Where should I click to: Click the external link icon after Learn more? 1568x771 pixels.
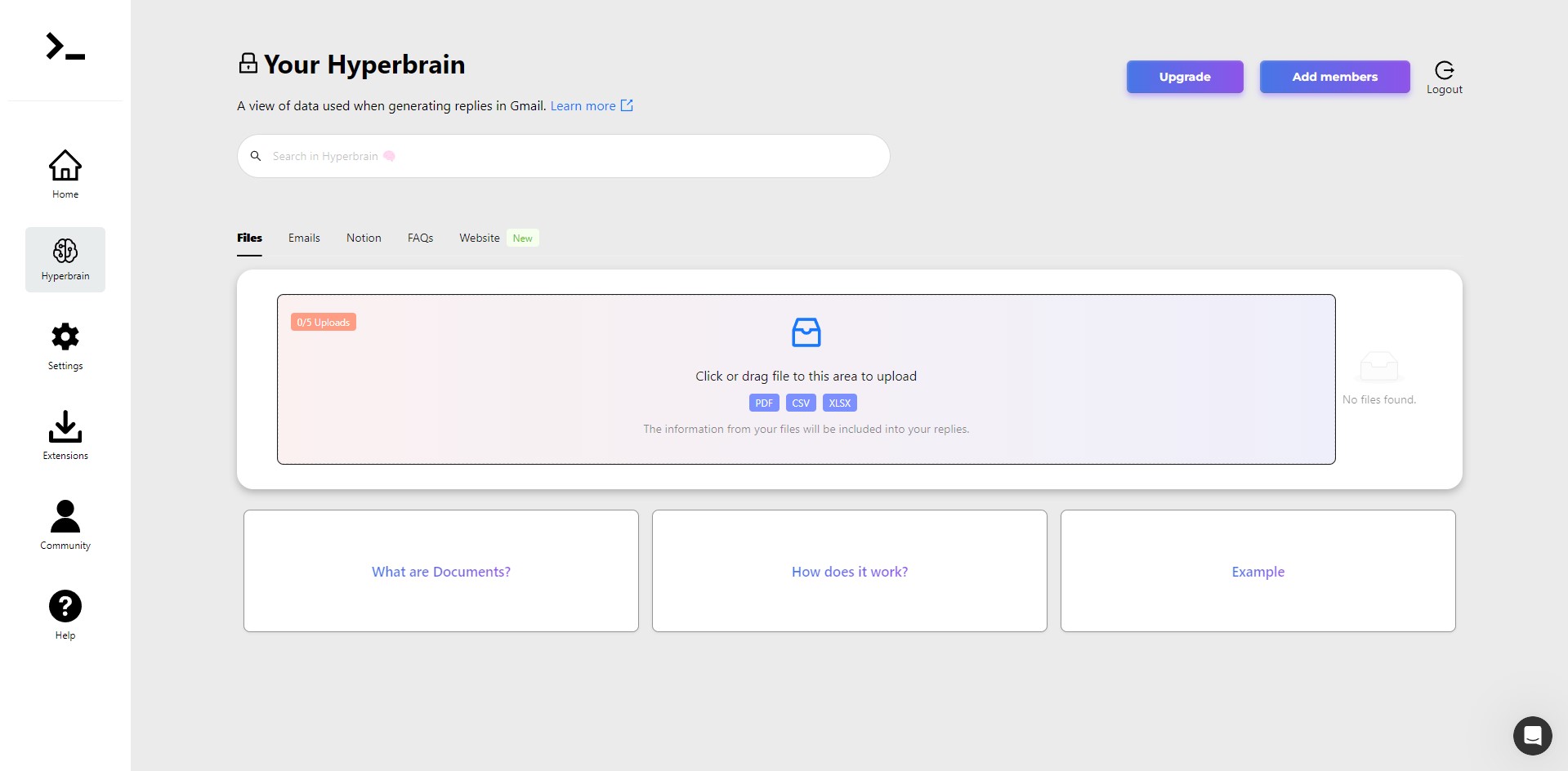click(x=627, y=105)
